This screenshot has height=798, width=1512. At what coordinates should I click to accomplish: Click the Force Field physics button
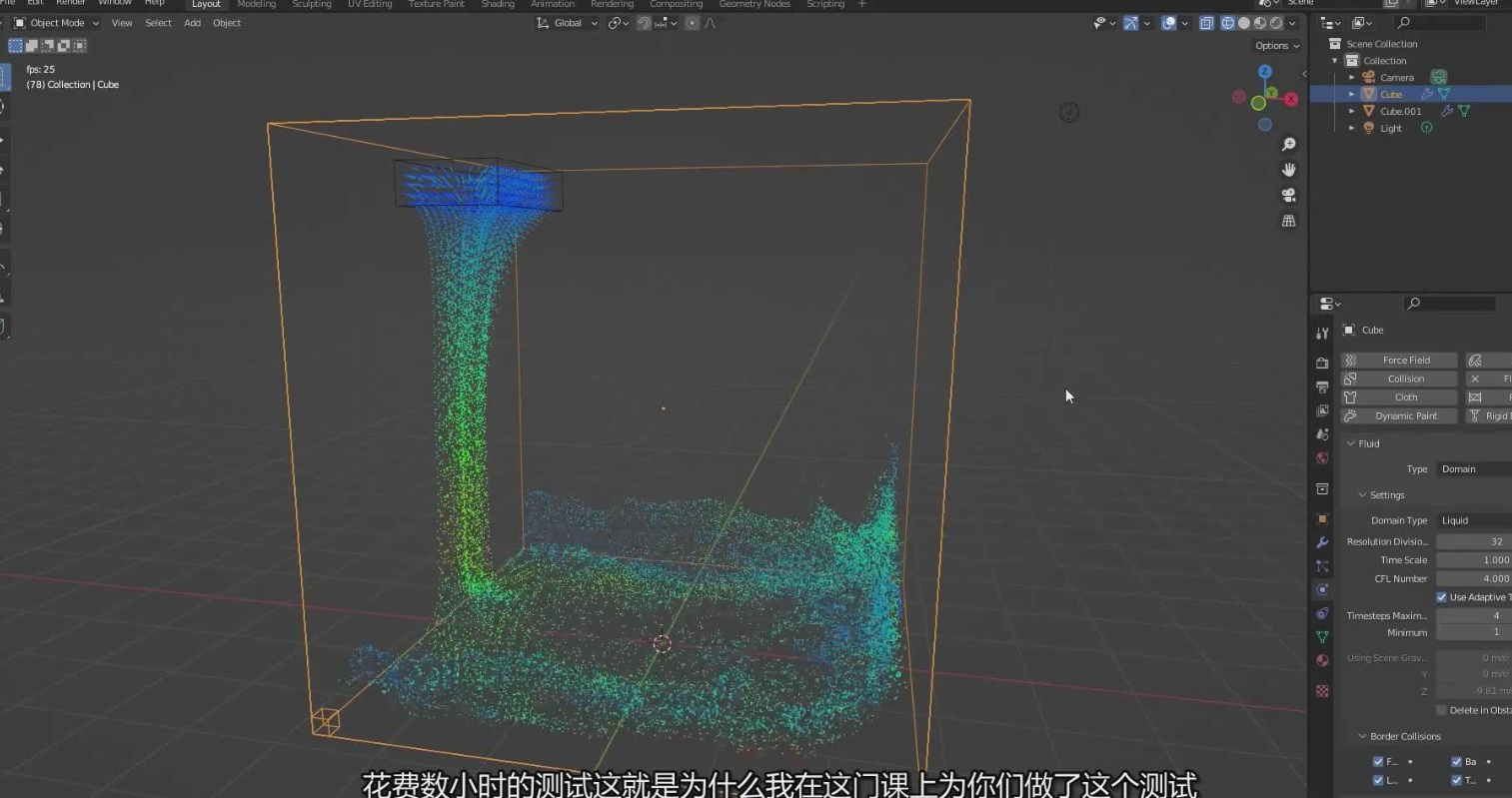click(1399, 360)
